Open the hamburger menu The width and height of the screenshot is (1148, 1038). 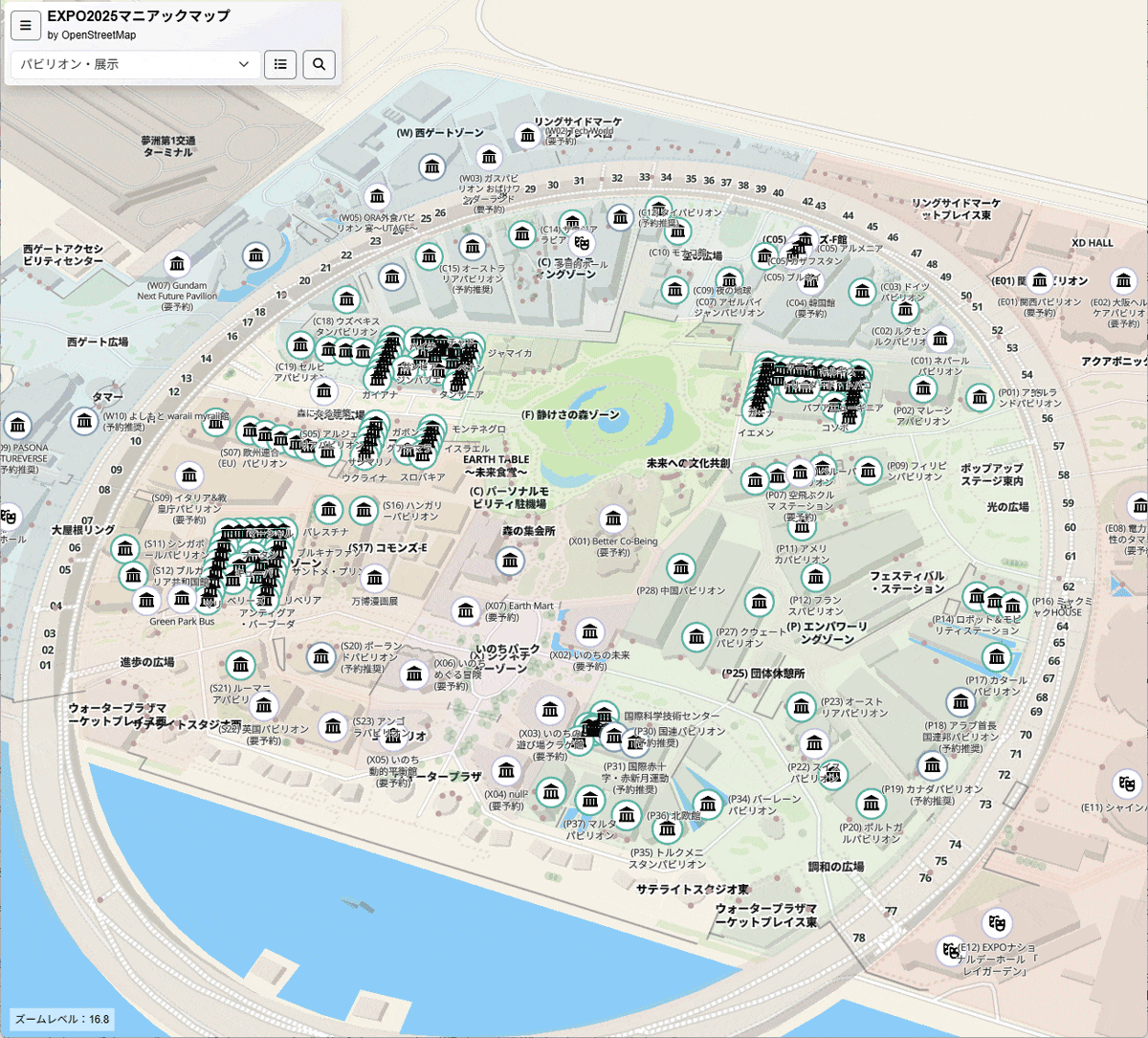point(26,26)
